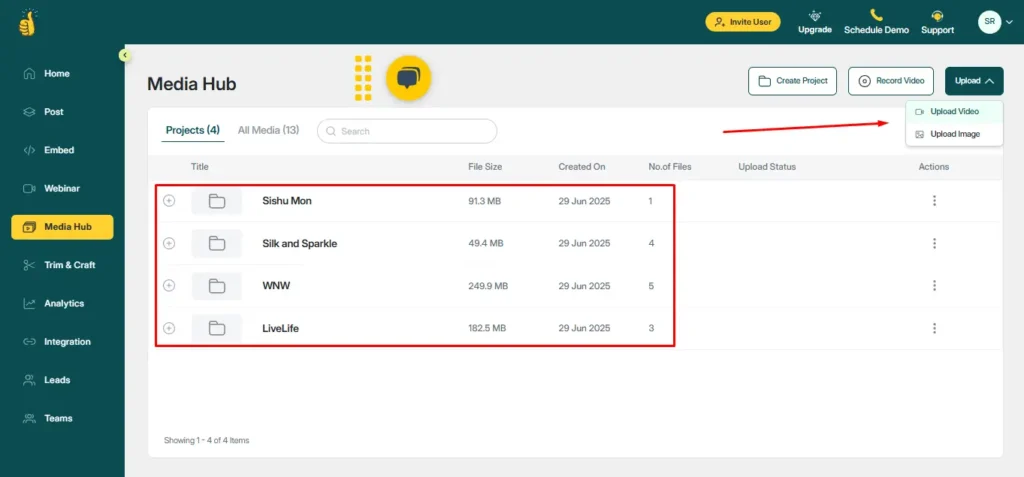Click the 49.4 MB file size cell
Image resolution: width=1024 pixels, height=477 pixels.
coord(486,243)
